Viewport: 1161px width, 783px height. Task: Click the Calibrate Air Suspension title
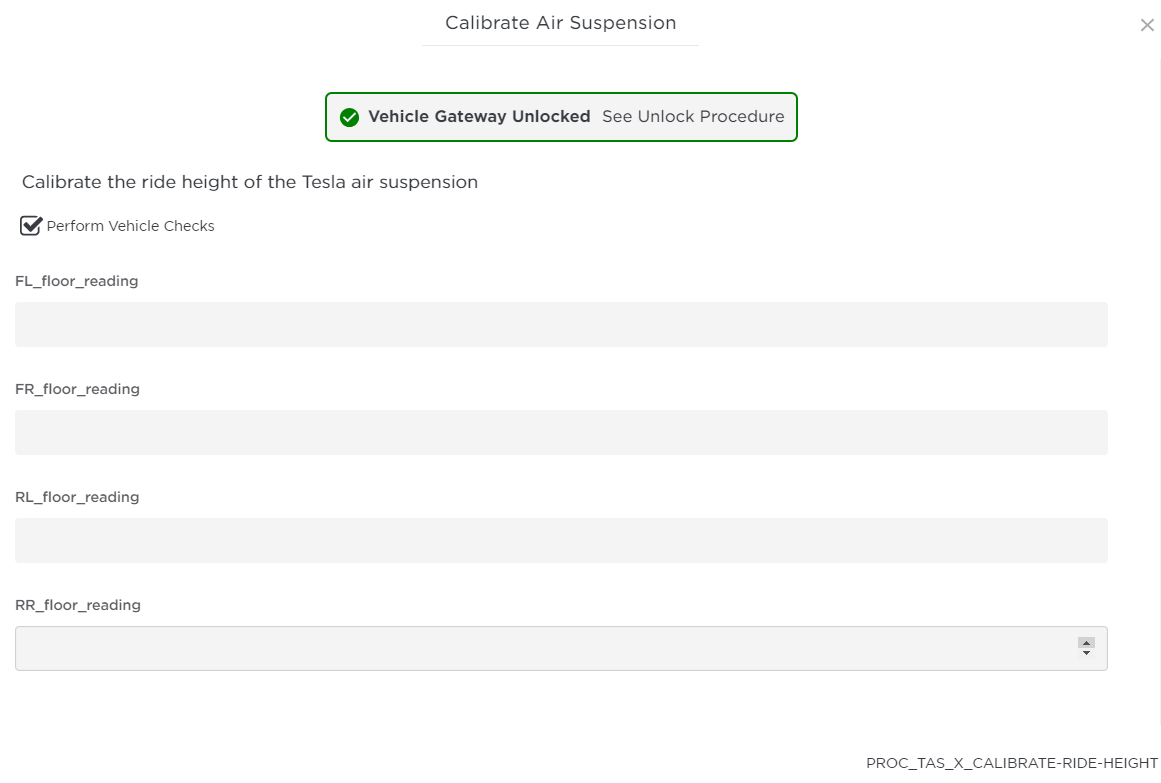coord(560,23)
